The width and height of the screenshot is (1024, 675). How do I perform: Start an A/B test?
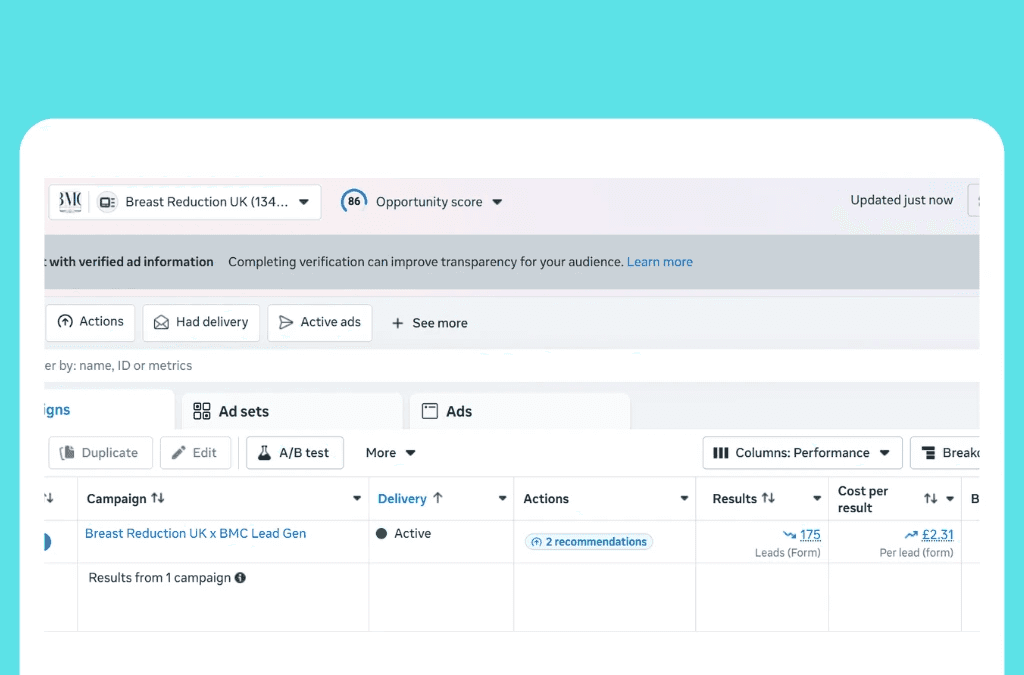coord(295,453)
